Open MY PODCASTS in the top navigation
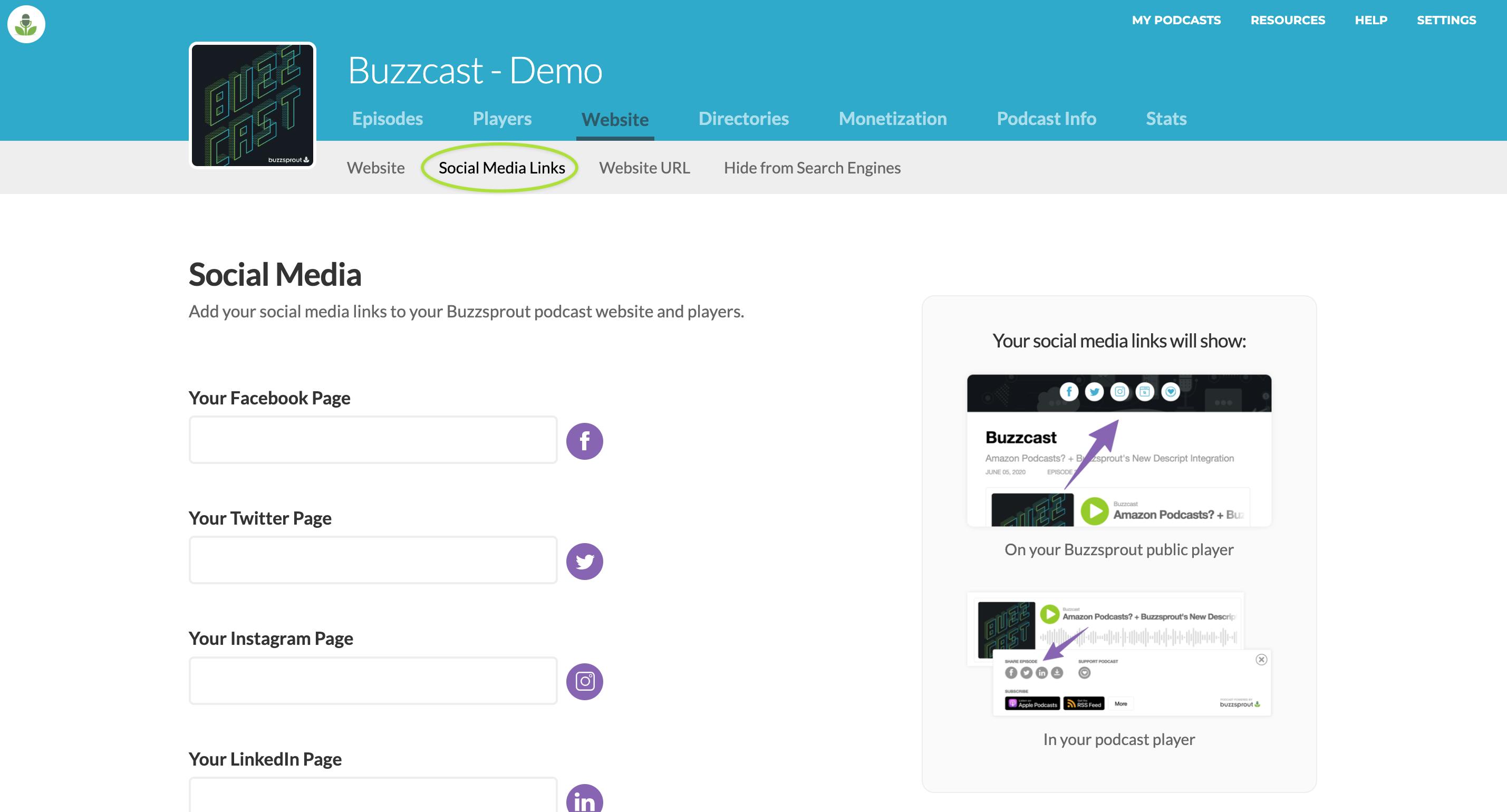Screen dimensions: 1507x812 [1176, 20]
